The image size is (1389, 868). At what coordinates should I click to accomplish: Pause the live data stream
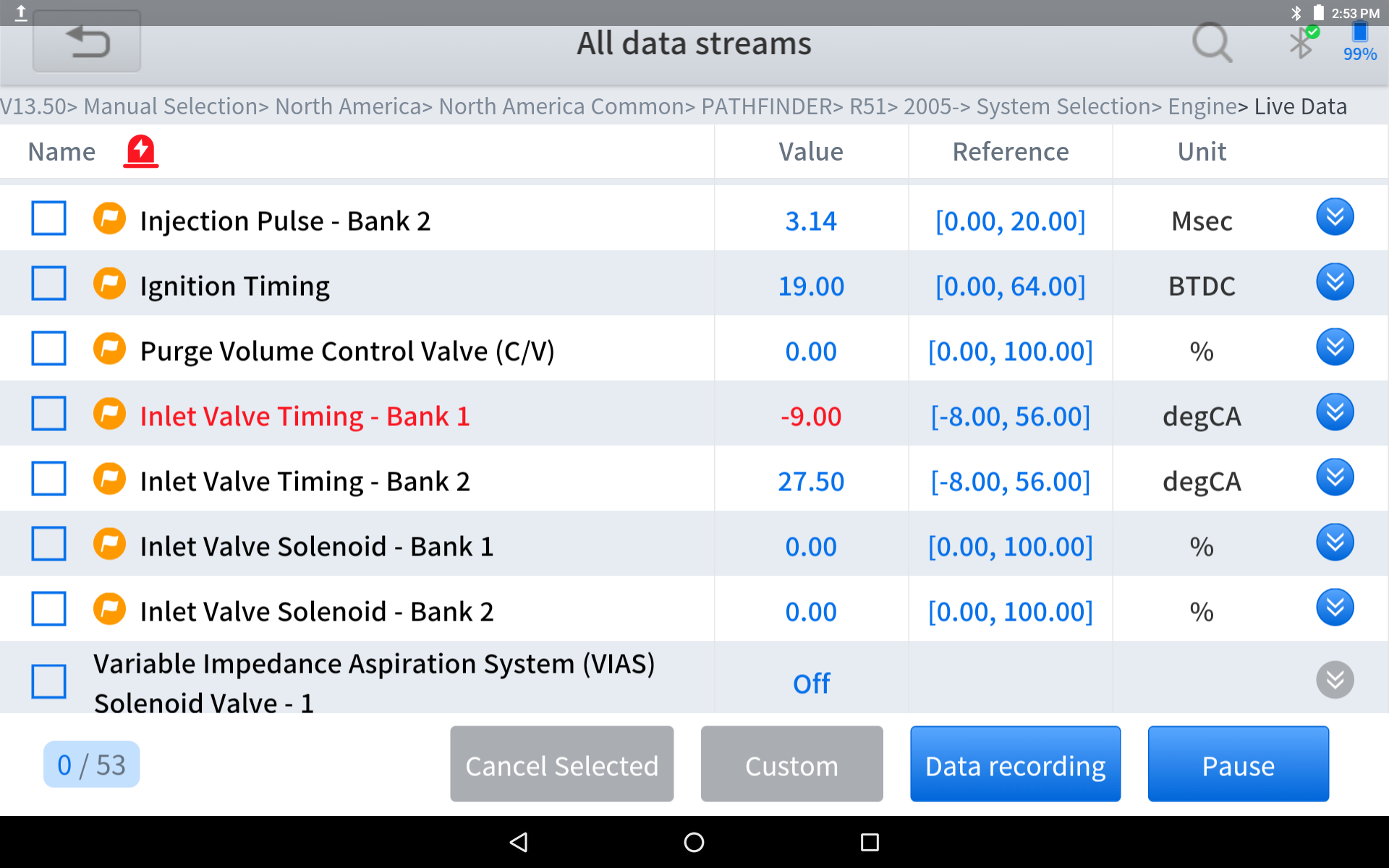click(x=1238, y=765)
